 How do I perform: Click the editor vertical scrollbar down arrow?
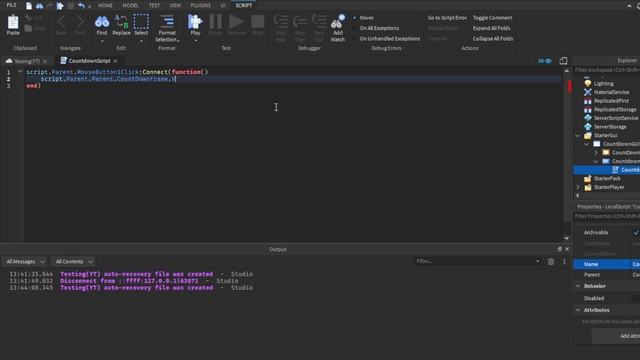pos(567,238)
